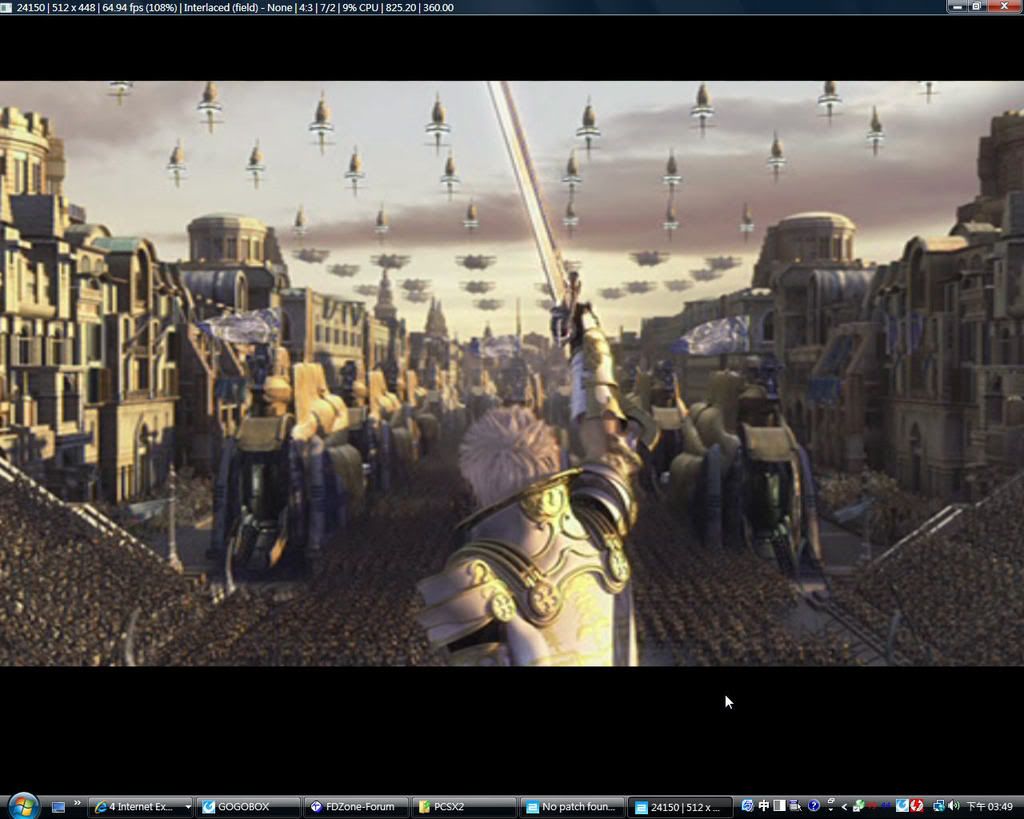
Task: Click the game window icon in title bar
Action: 7,7
